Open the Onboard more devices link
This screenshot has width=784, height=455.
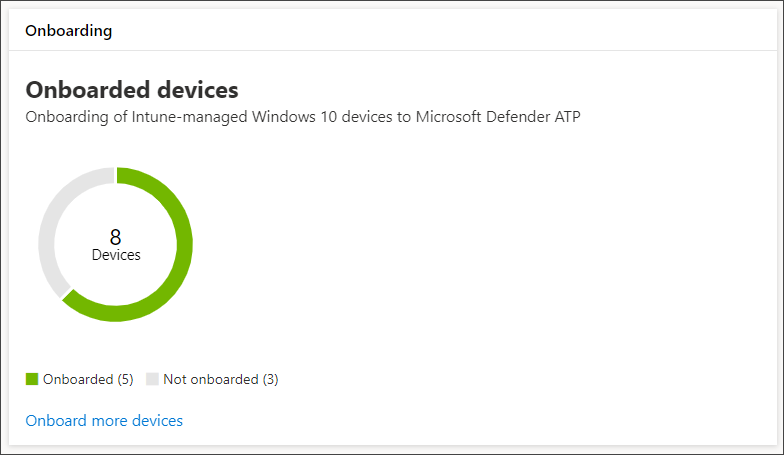tap(104, 420)
